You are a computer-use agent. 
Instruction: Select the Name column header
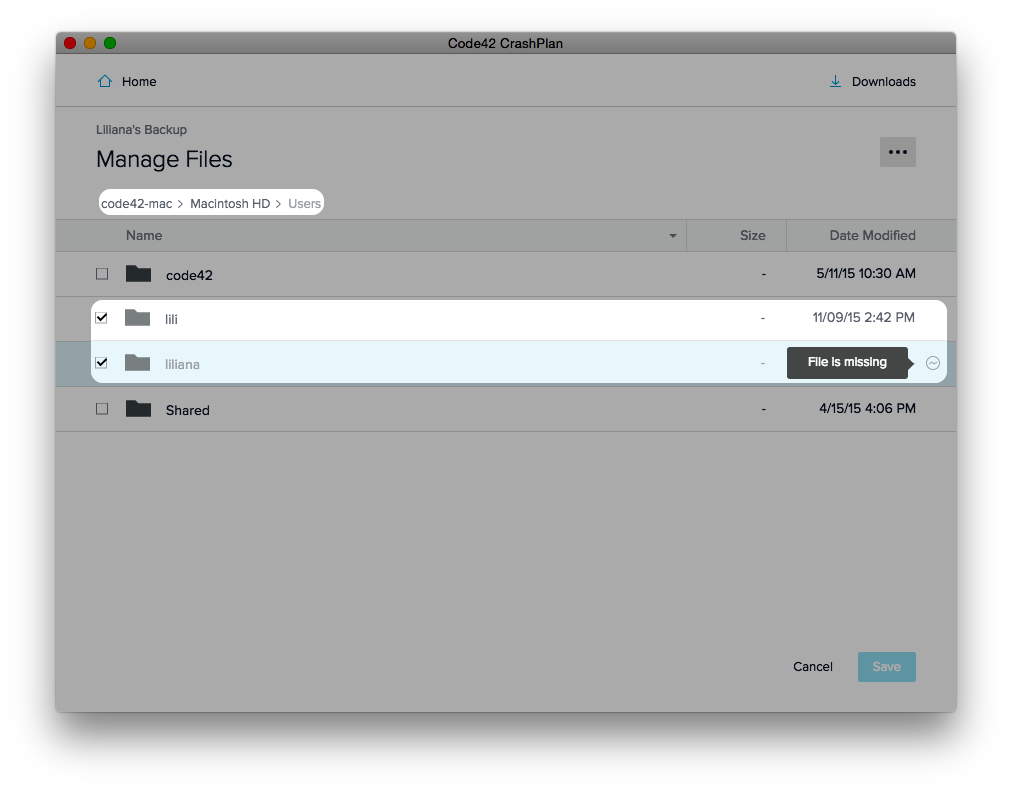pyautogui.click(x=144, y=235)
